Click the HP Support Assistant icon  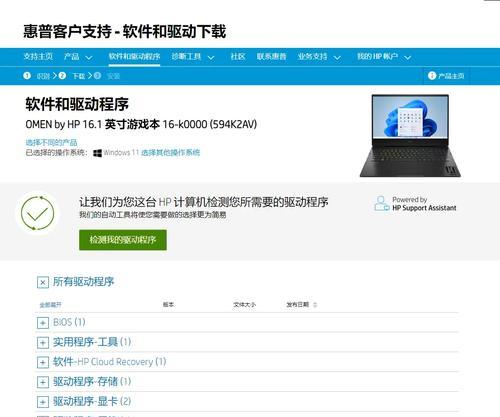point(381,203)
